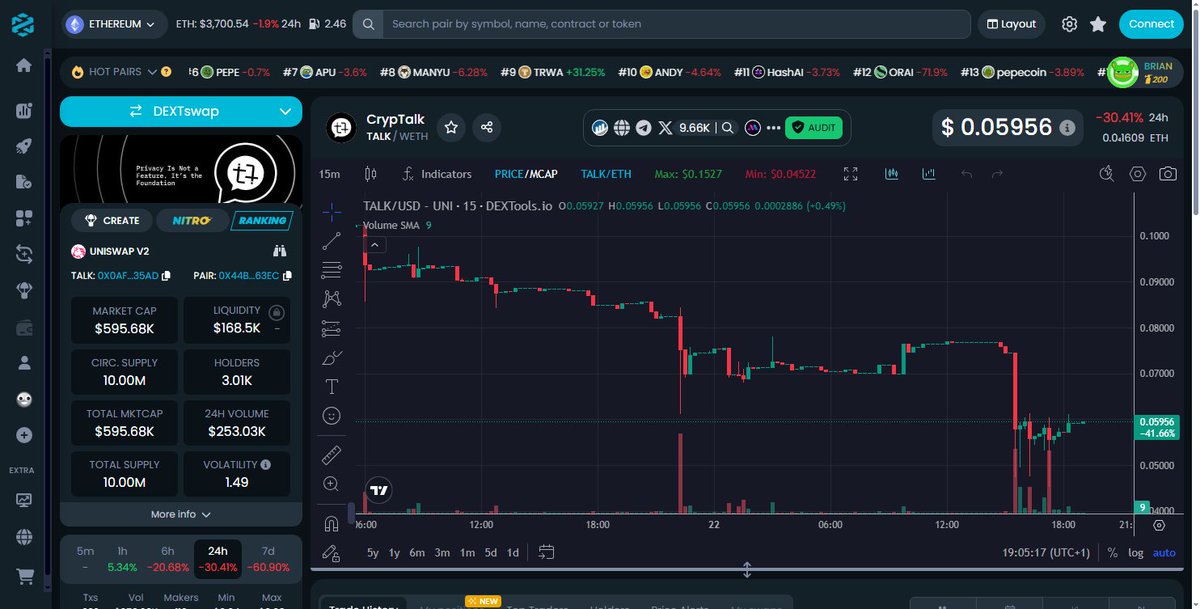Click the hot pair TRWA link
The width and height of the screenshot is (1200, 609).
coord(553,72)
